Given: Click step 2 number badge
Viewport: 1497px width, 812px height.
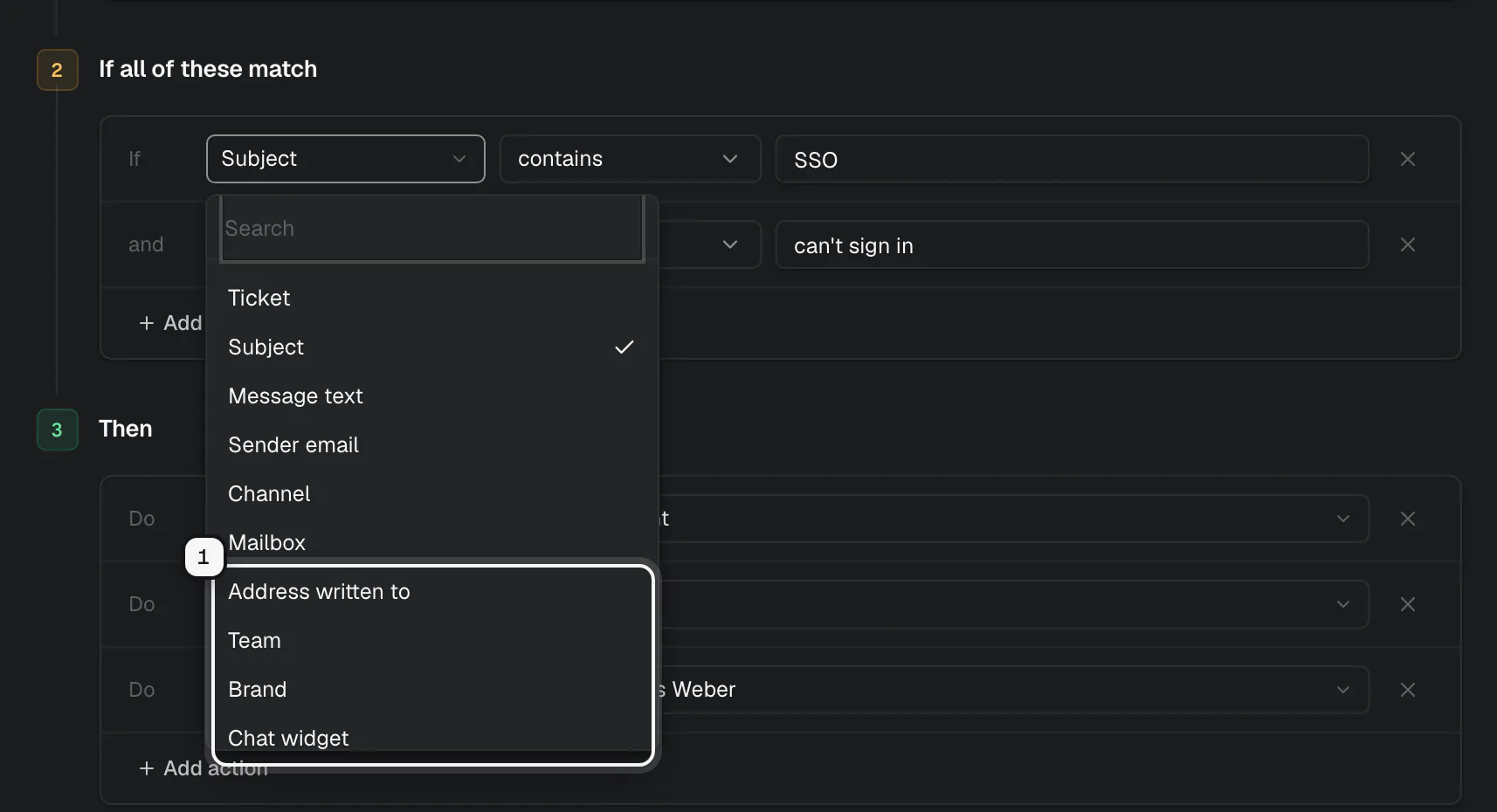Looking at the screenshot, I should click(57, 70).
